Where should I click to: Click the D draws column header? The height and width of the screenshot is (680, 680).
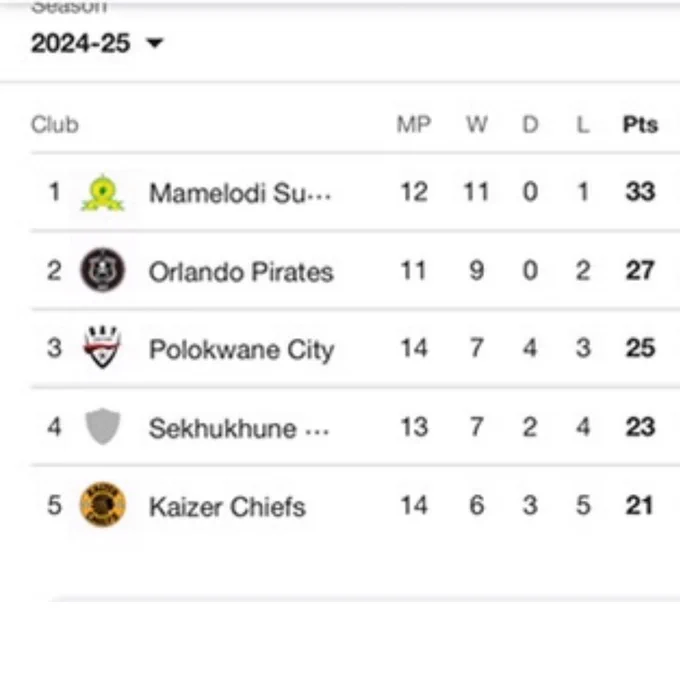coord(530,125)
